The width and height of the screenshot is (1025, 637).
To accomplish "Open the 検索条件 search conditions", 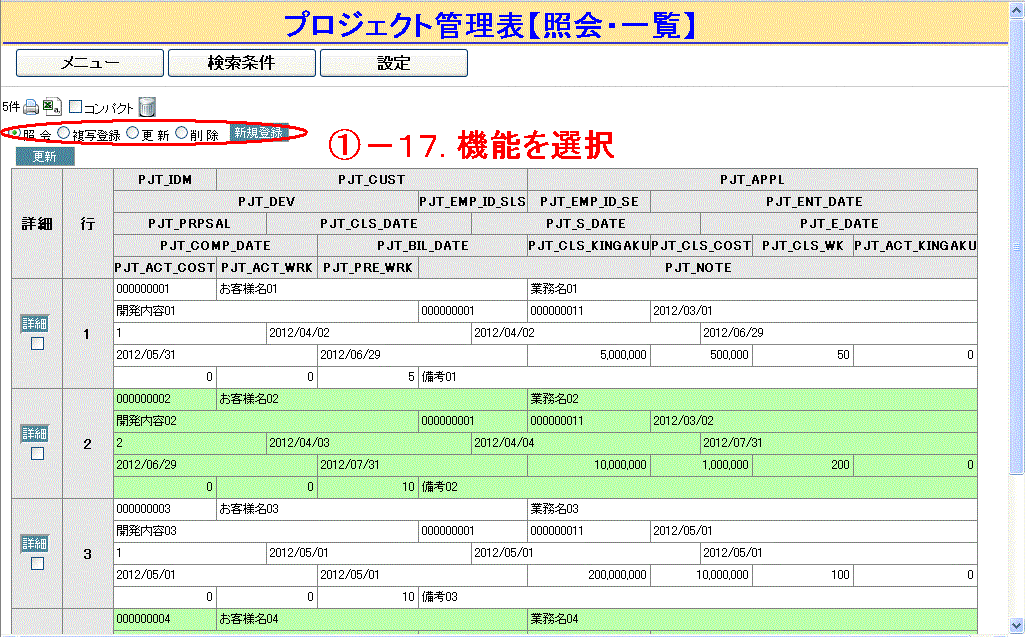I will click(x=241, y=63).
